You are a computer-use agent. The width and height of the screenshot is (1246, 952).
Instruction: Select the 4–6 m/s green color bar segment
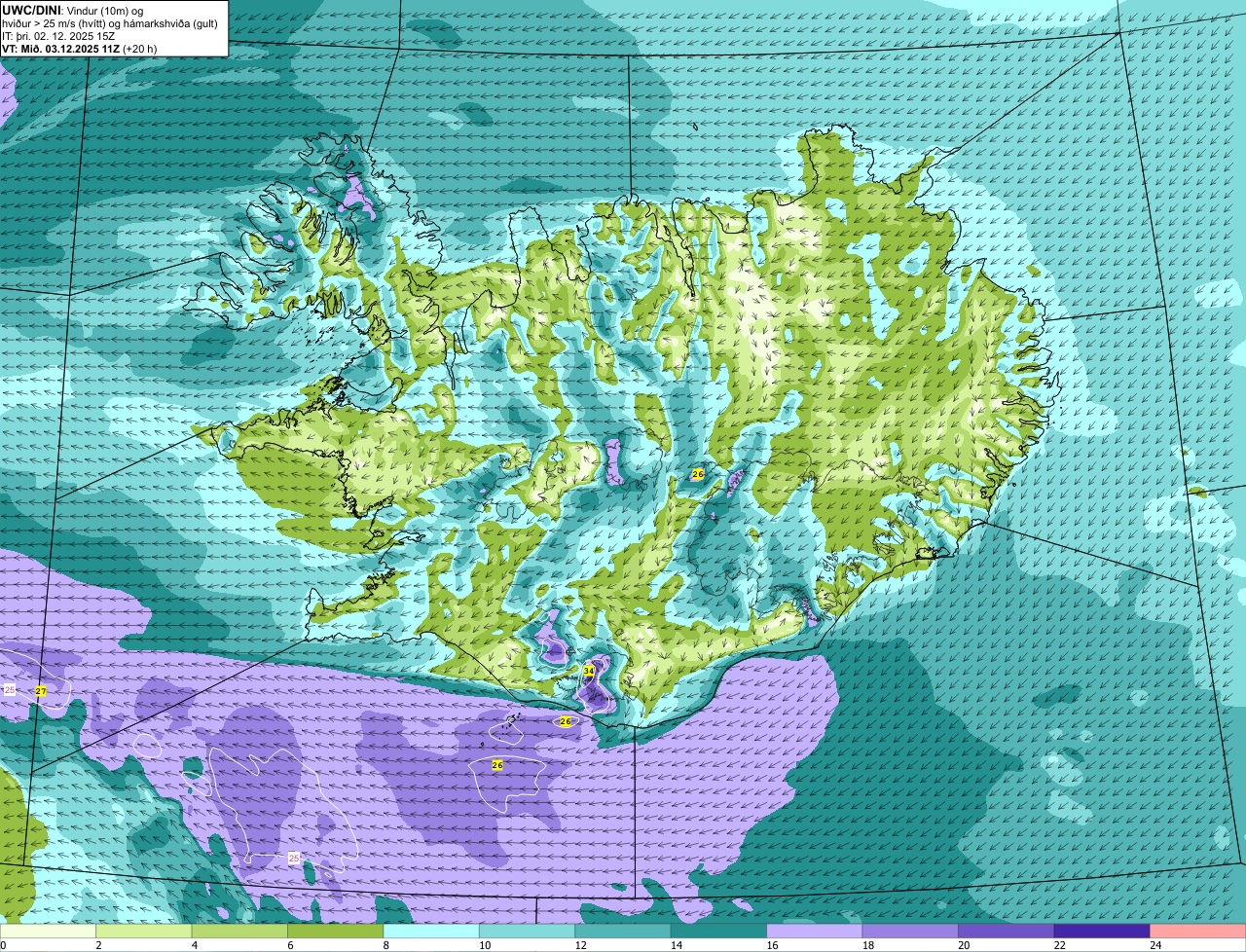[x=239, y=932]
